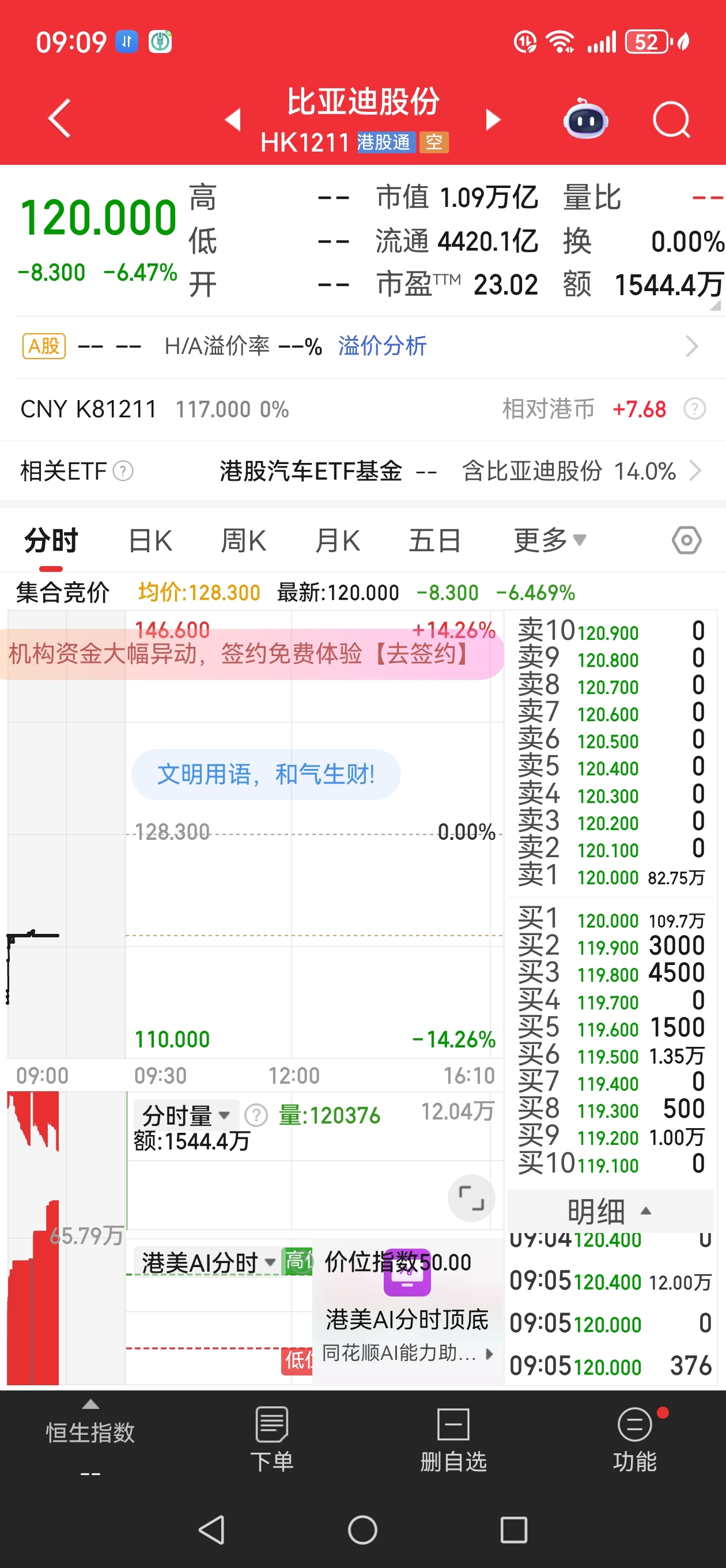Select 买1 price 120.000 in order book

[x=608, y=921]
